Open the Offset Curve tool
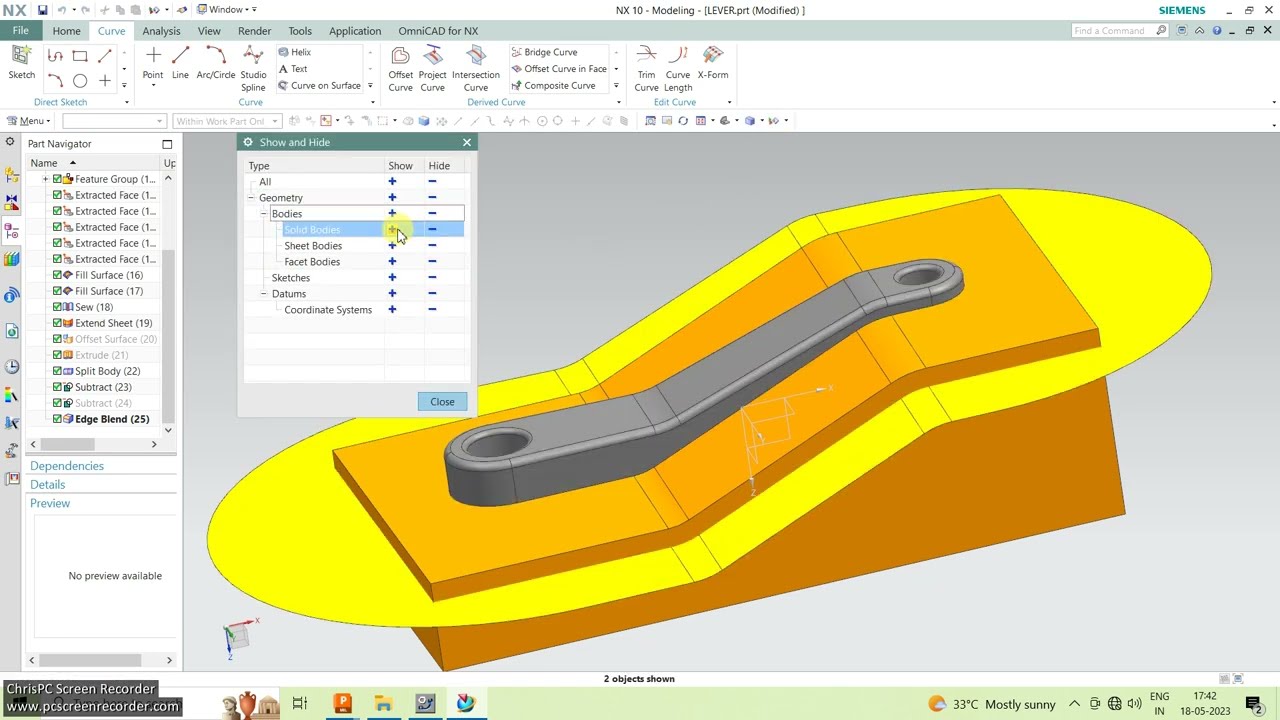The height and width of the screenshot is (720, 1280). tap(401, 69)
